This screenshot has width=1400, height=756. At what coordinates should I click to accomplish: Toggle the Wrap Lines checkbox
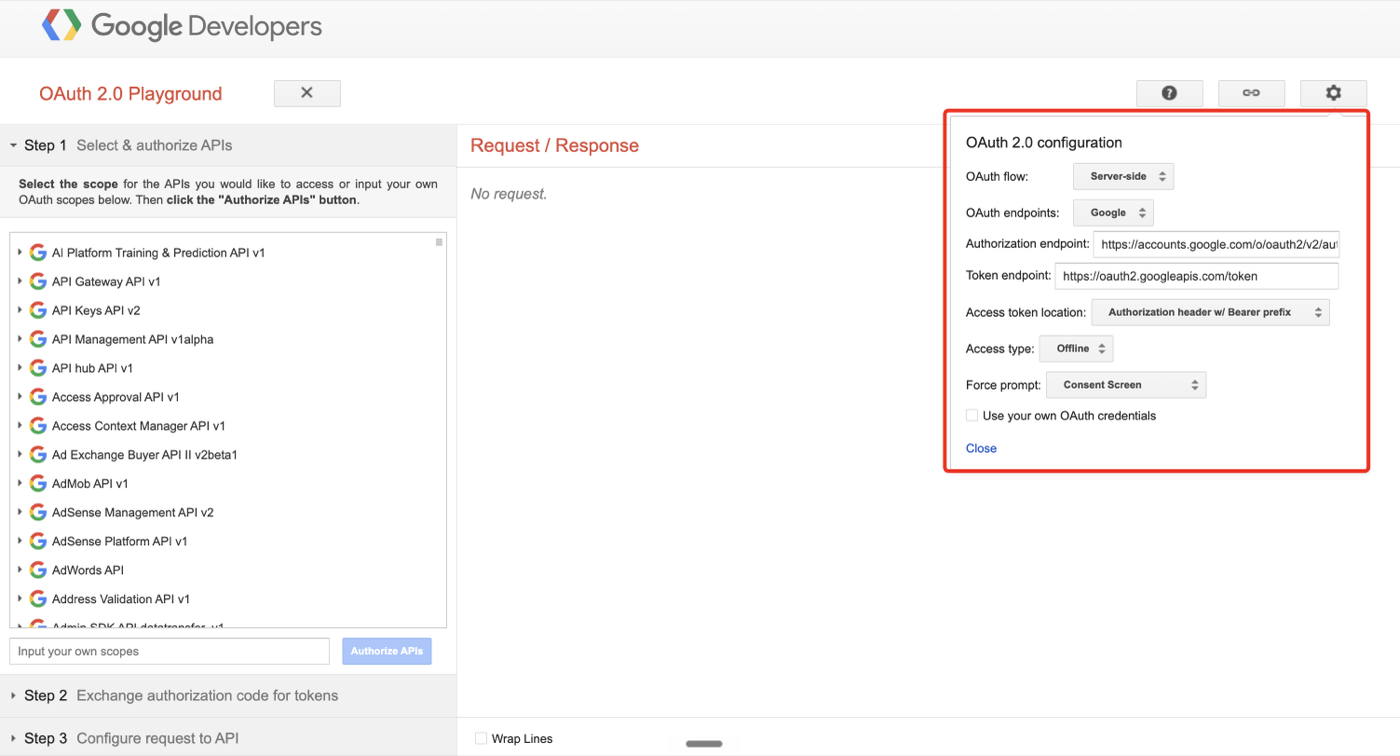[x=481, y=739]
